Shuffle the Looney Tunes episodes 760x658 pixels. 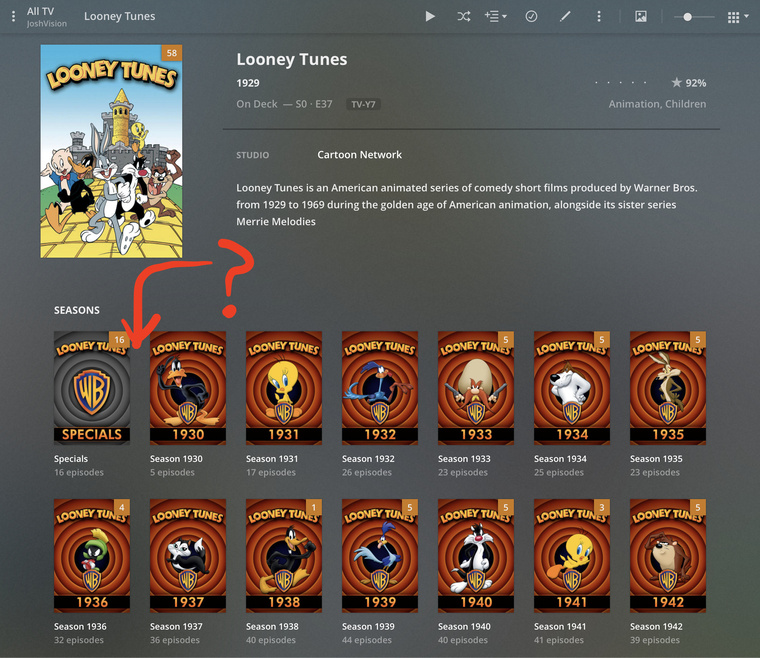(464, 16)
